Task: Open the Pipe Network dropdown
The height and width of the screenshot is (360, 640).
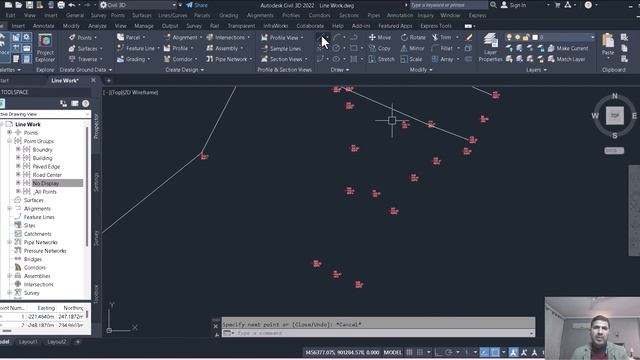Action: click(229, 59)
